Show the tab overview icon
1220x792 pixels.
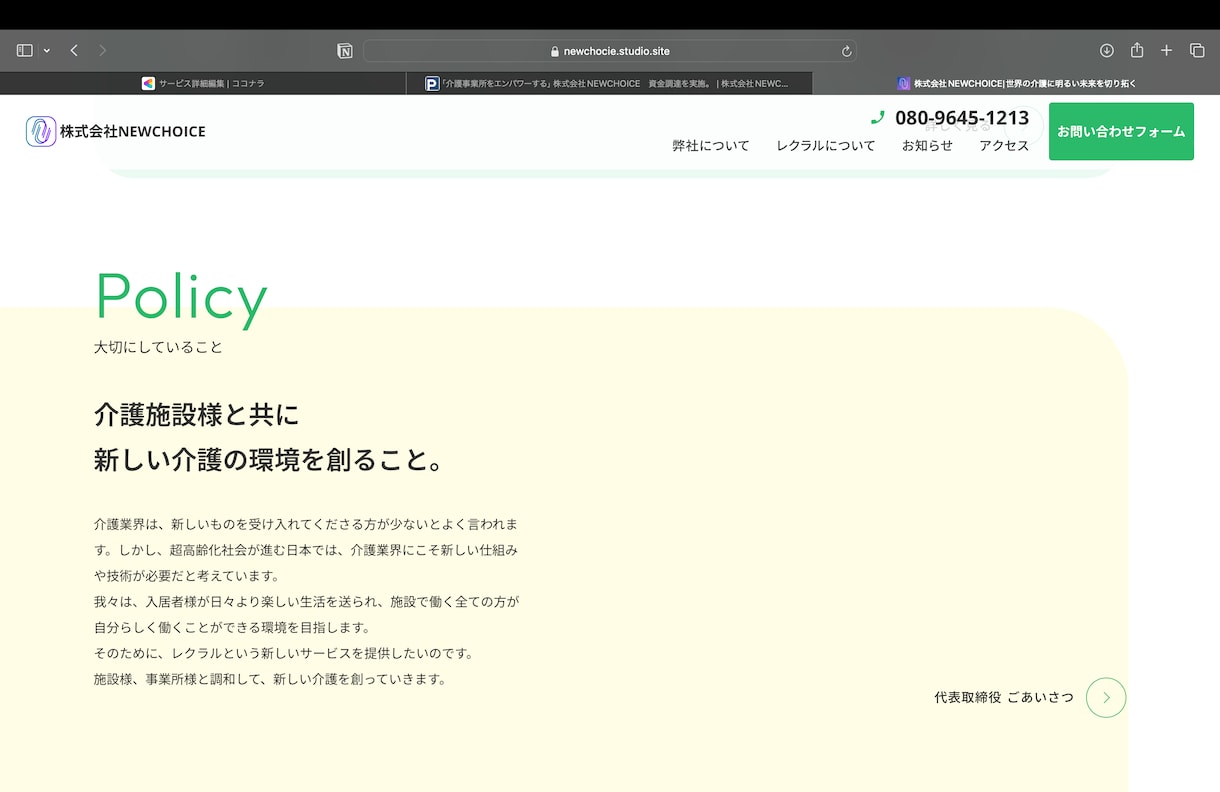[x=1197, y=50]
